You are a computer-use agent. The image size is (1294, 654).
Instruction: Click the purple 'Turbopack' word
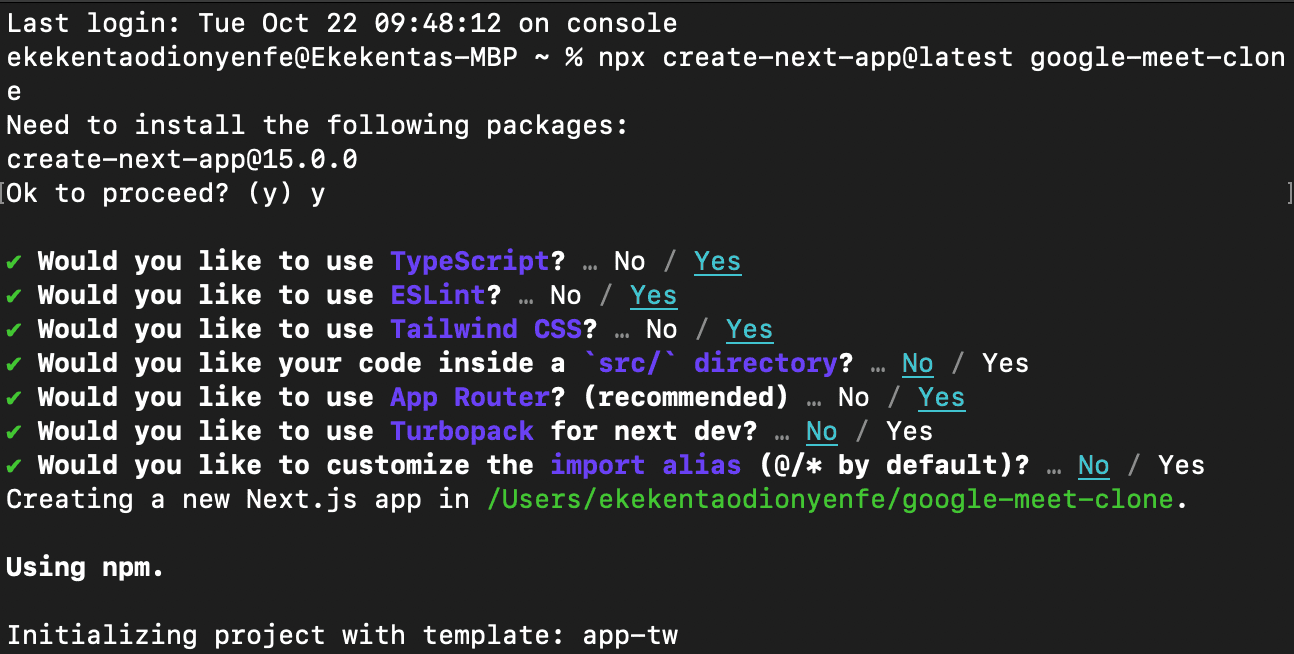tap(462, 431)
